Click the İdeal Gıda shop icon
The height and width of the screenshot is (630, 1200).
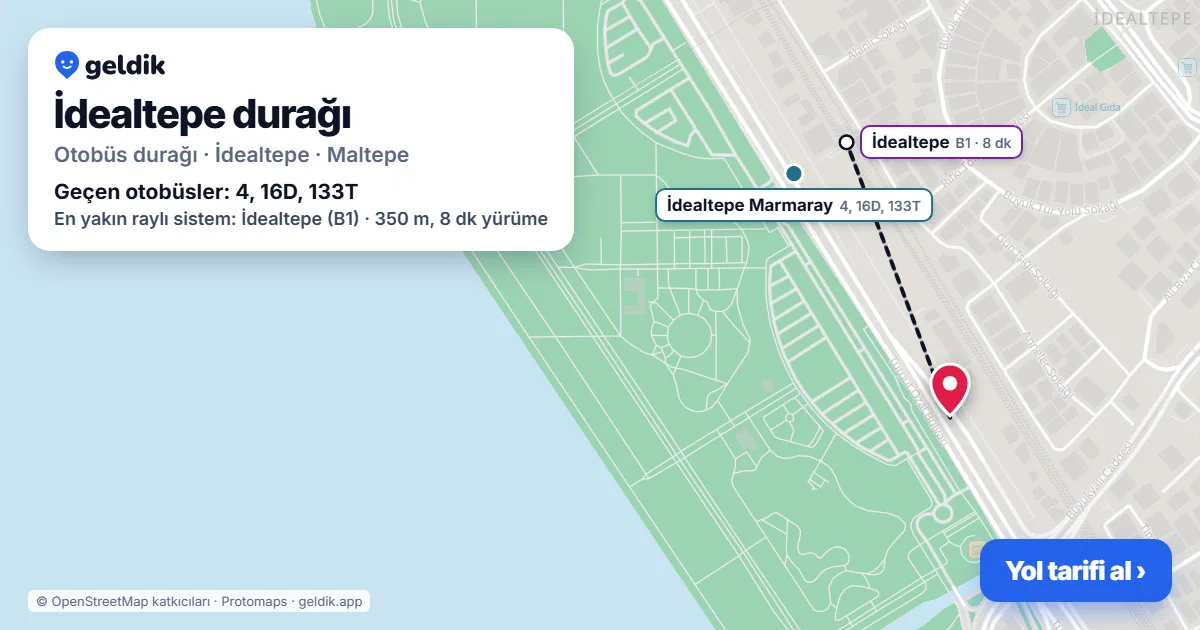1061,107
